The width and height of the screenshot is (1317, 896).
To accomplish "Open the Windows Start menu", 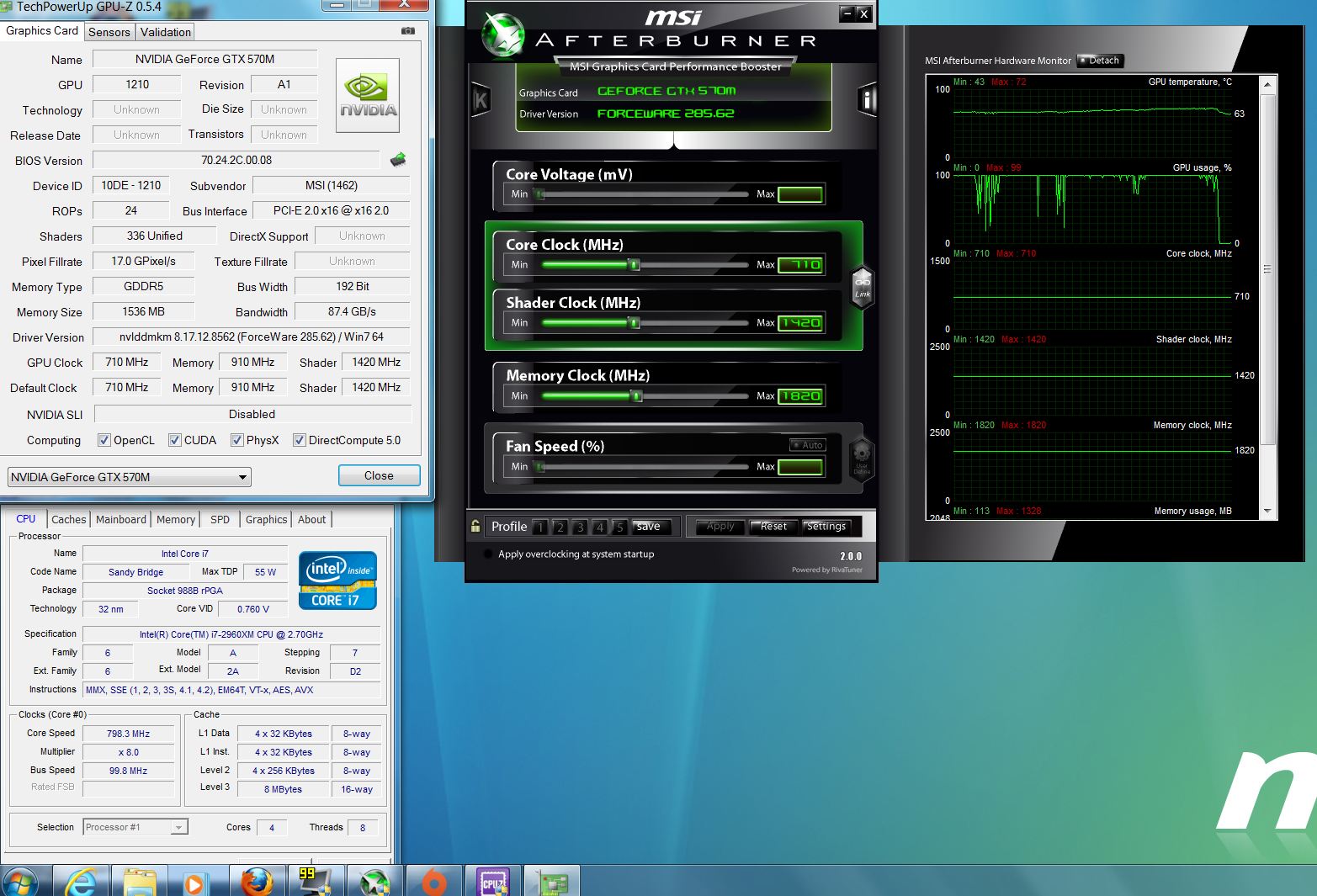I will (20, 883).
